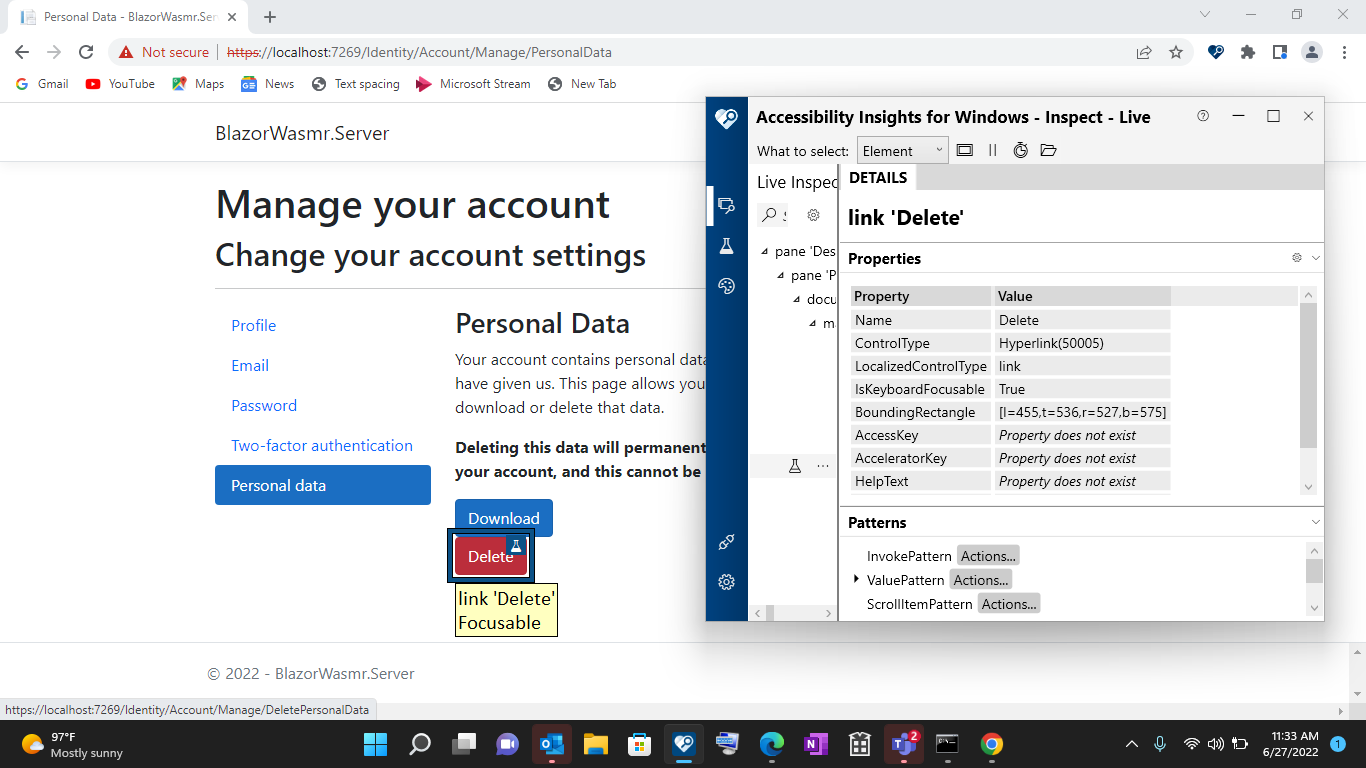This screenshot has width=1366, height=768.
Task: Click the Download button on the page
Action: coord(503,518)
